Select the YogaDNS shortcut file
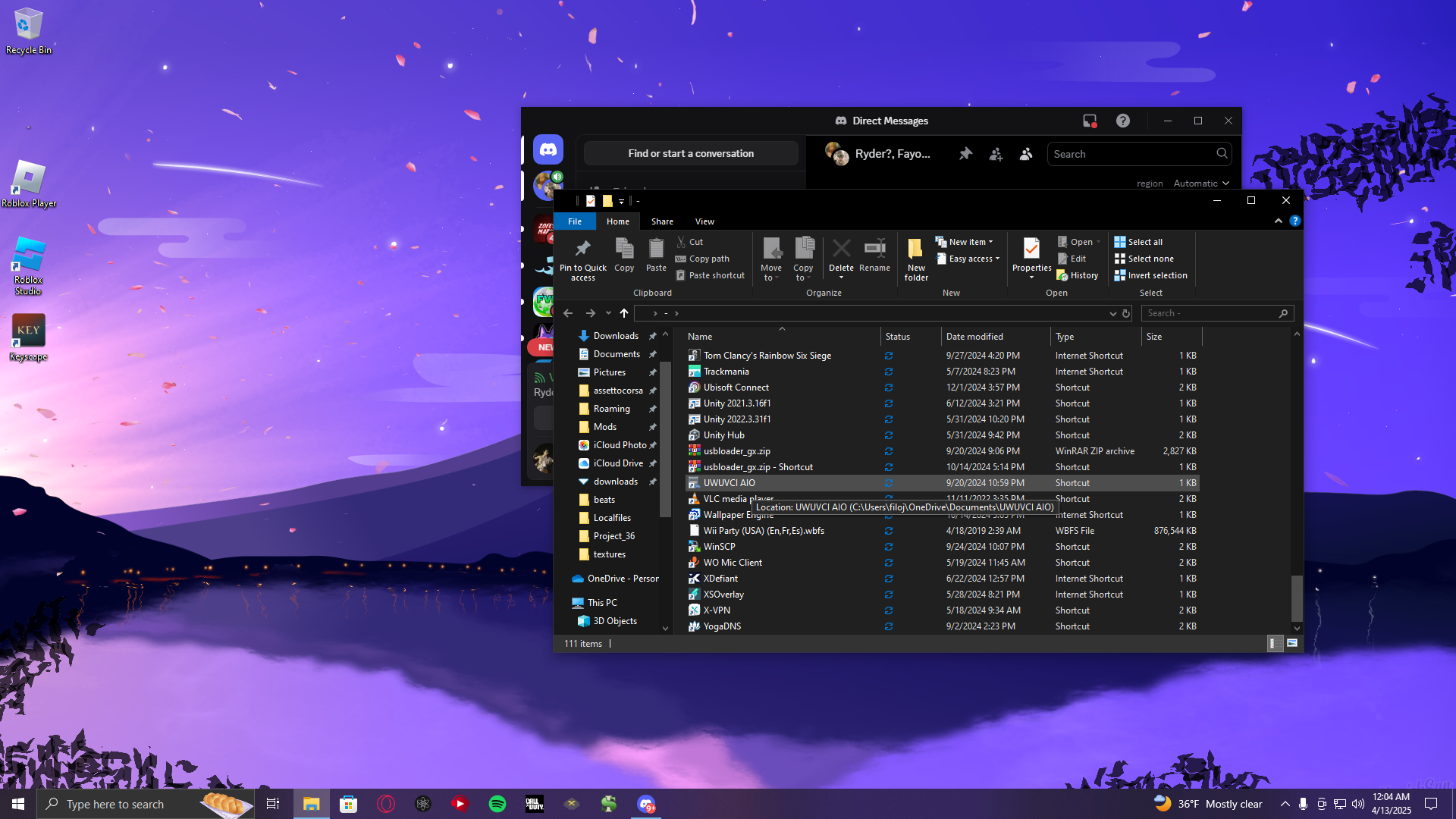This screenshot has height=819, width=1456. point(942,626)
